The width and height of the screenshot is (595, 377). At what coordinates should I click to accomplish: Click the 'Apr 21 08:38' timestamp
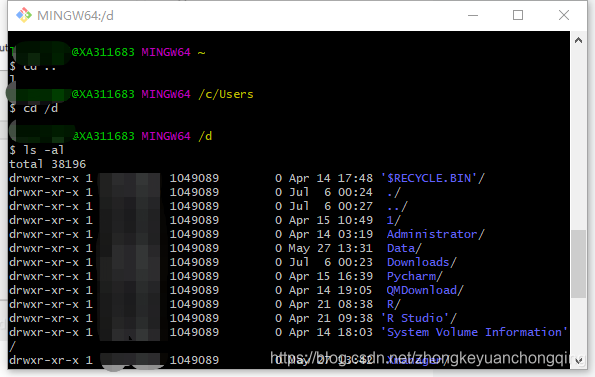pyautogui.click(x=331, y=304)
